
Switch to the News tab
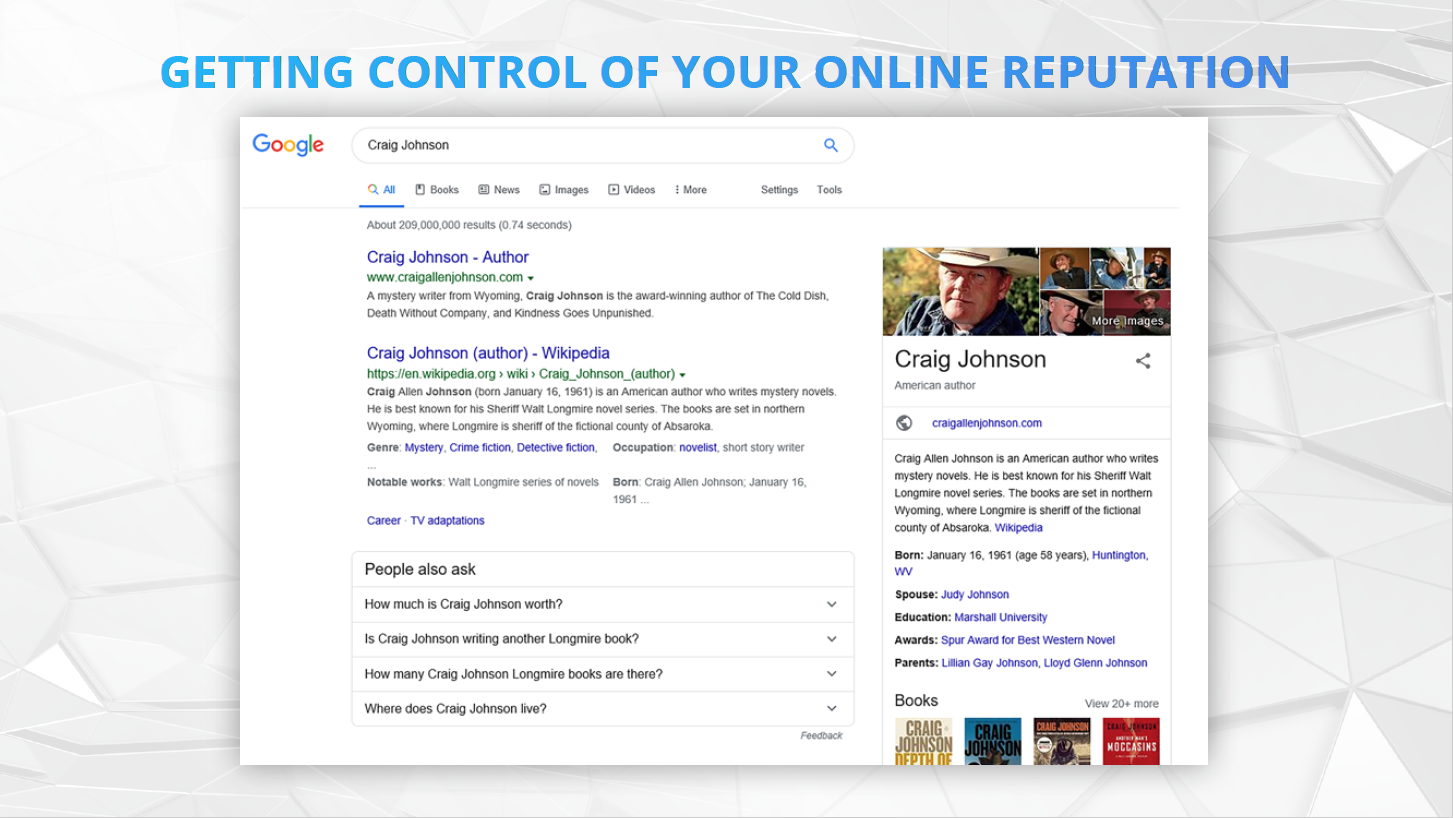499,190
